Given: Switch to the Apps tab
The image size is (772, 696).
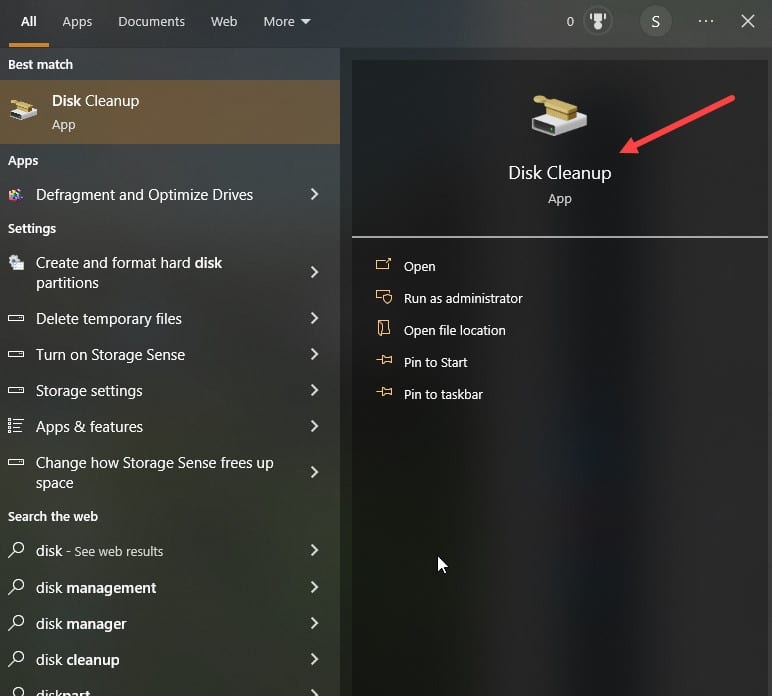Looking at the screenshot, I should [77, 22].
